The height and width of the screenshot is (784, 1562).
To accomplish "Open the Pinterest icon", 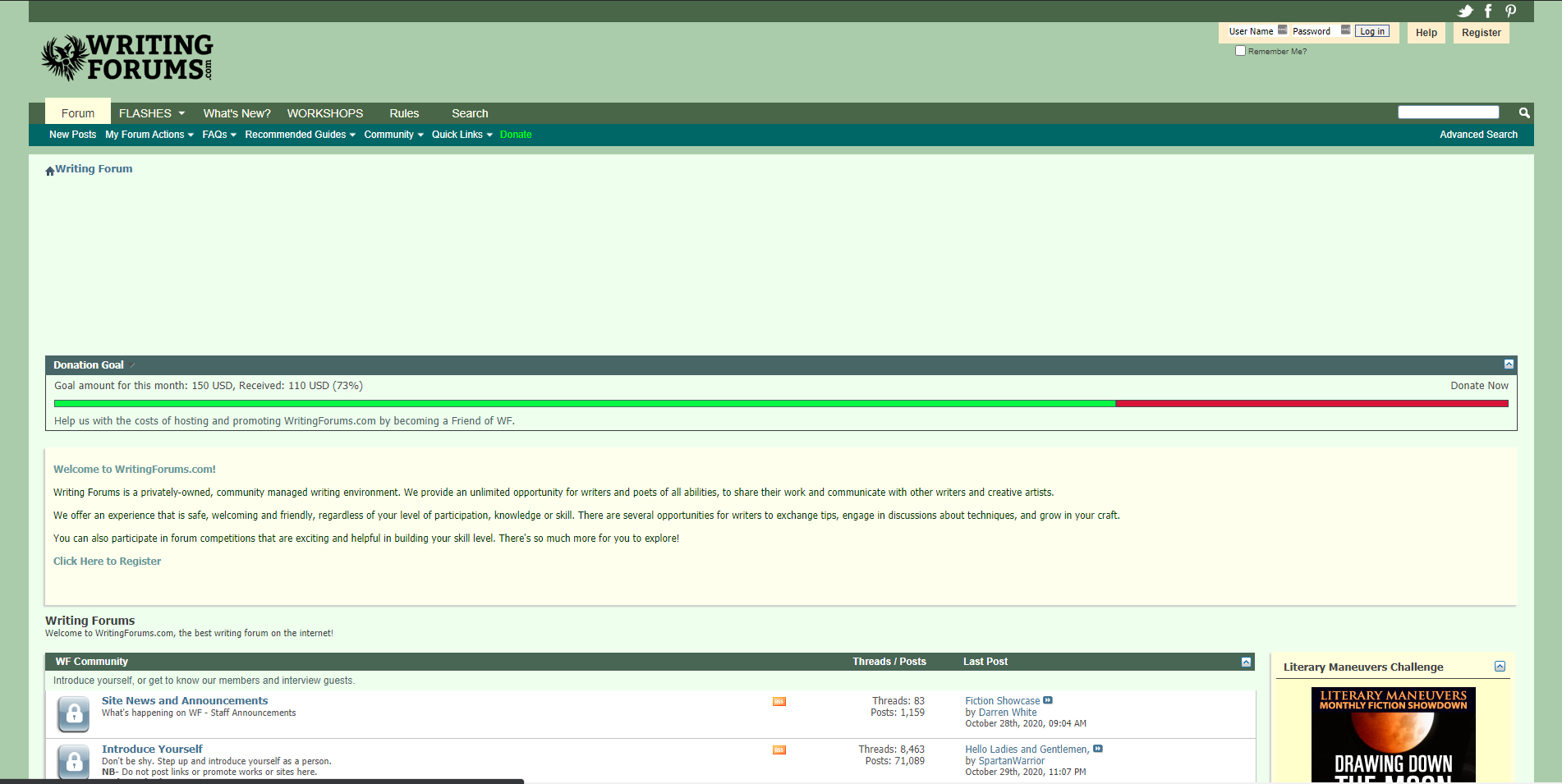I will 1510,11.
